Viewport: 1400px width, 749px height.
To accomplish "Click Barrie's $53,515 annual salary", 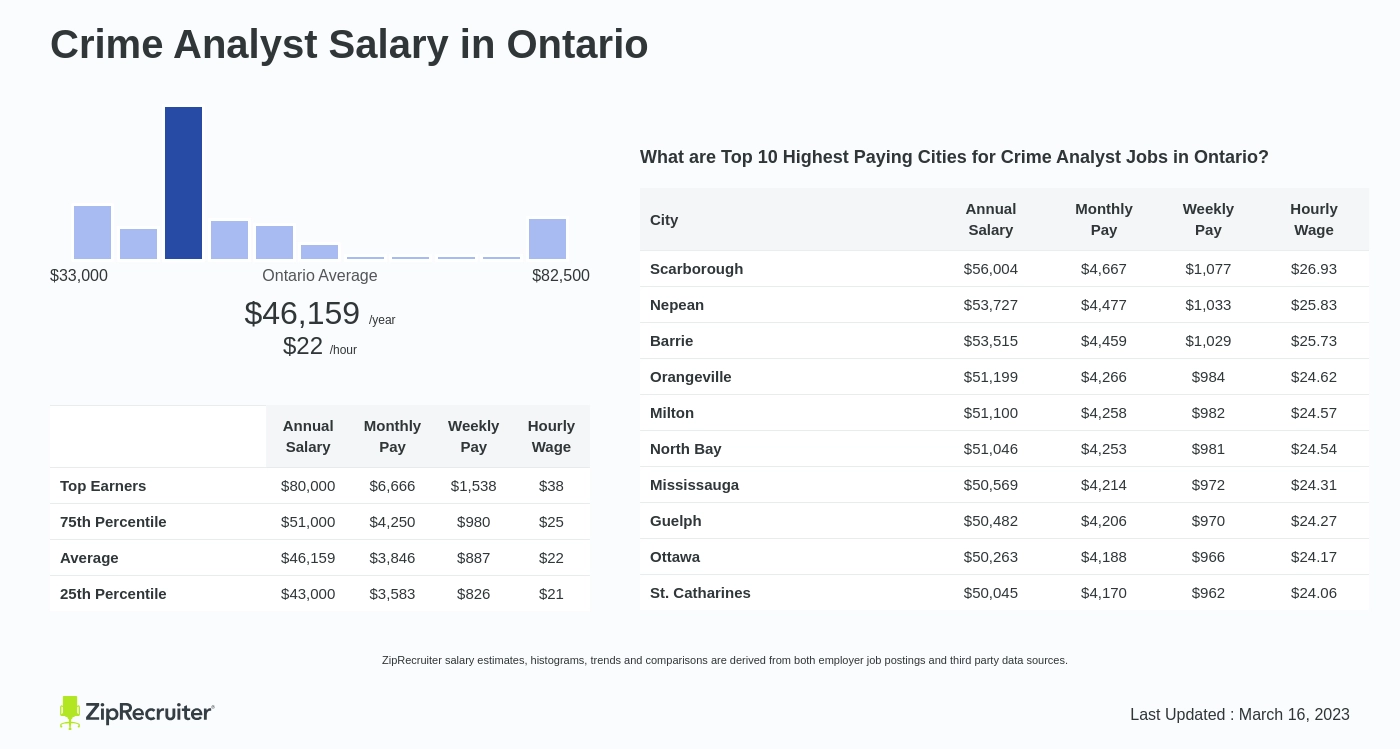I will click(991, 340).
